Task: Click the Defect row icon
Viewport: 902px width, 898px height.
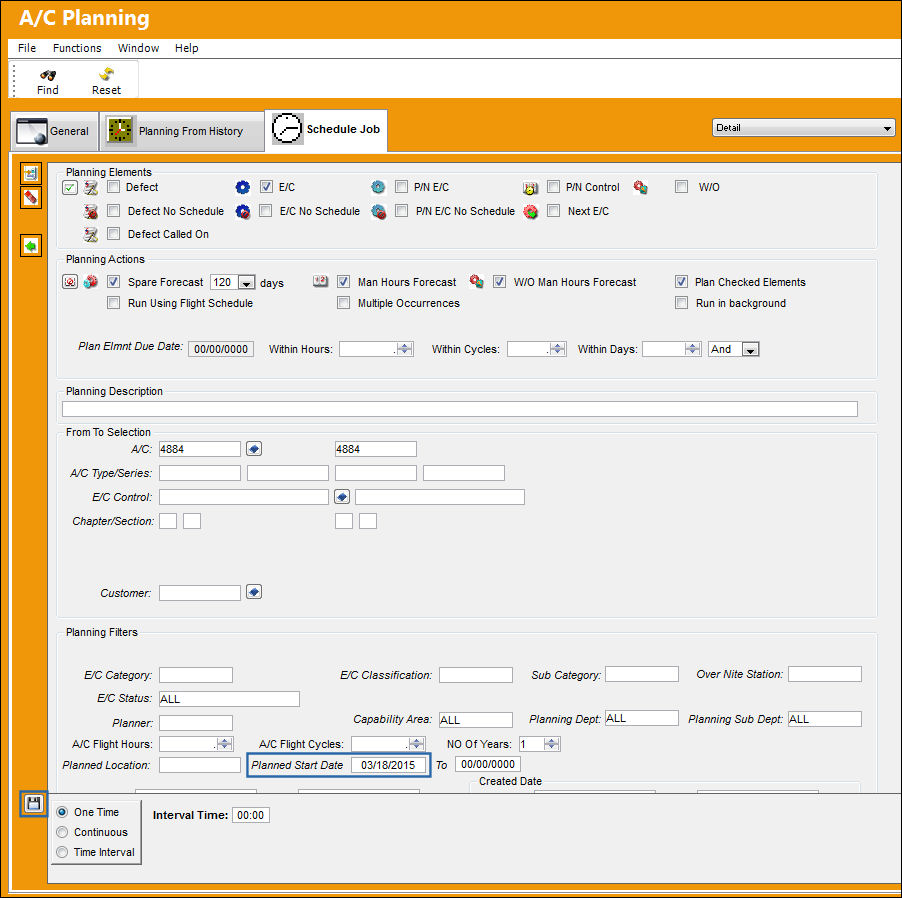Action: (x=90, y=188)
